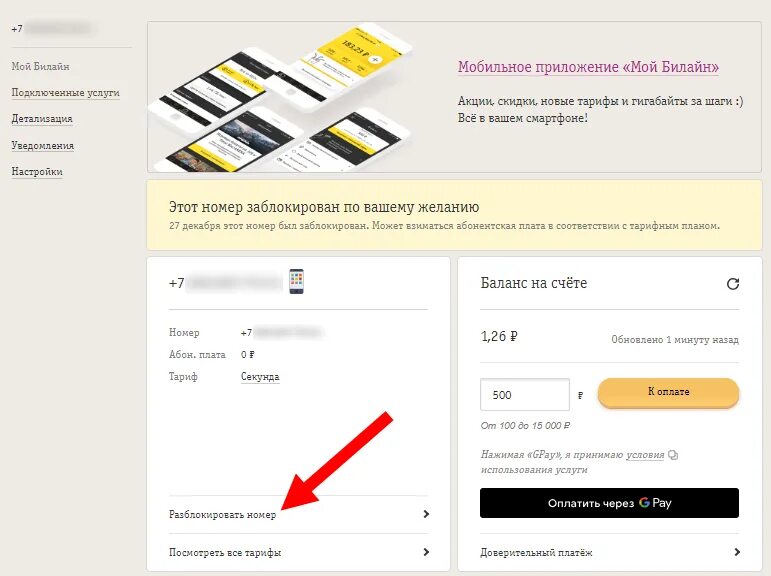Go to Детализация section
The height and width of the screenshot is (576, 771).
click(42, 119)
